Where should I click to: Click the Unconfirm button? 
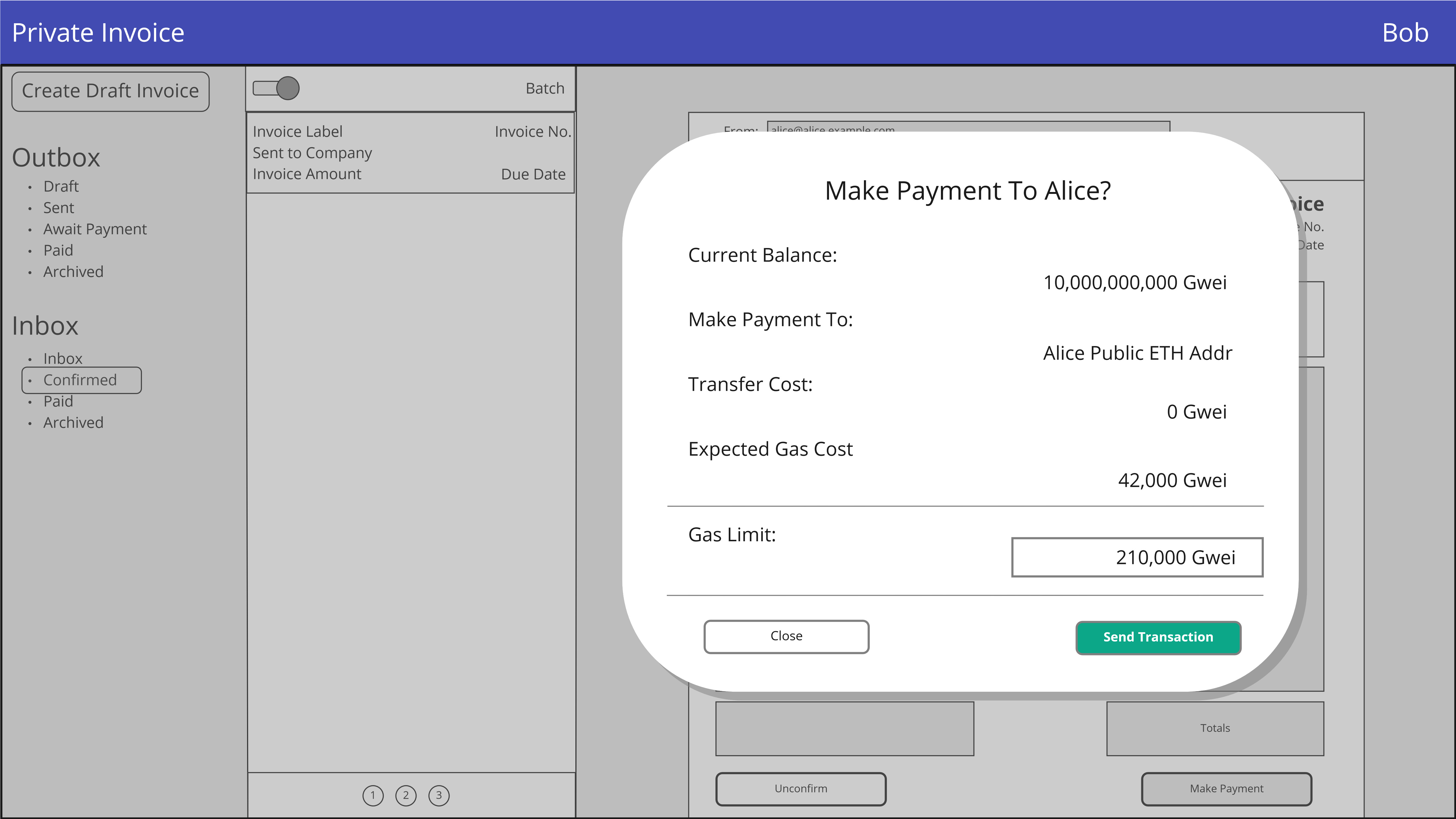[x=801, y=788]
